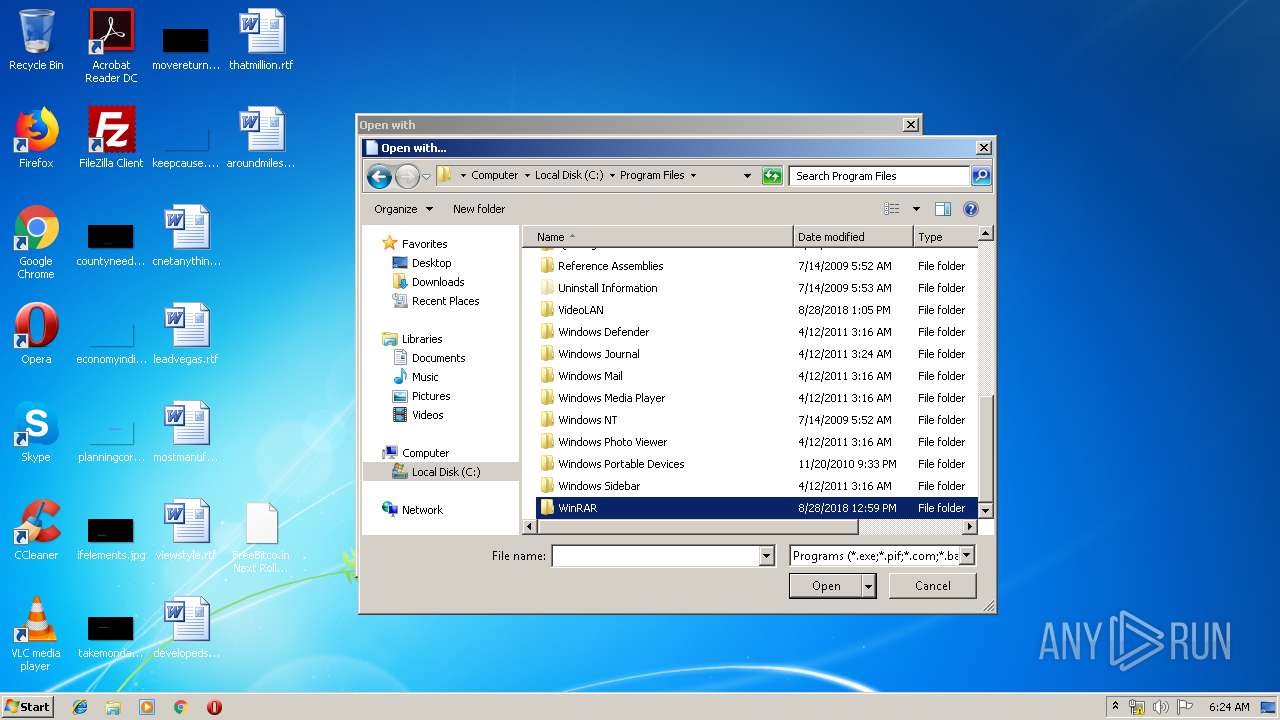
Task: Expand the Computer breadcrumb arrow
Action: [x=527, y=175]
